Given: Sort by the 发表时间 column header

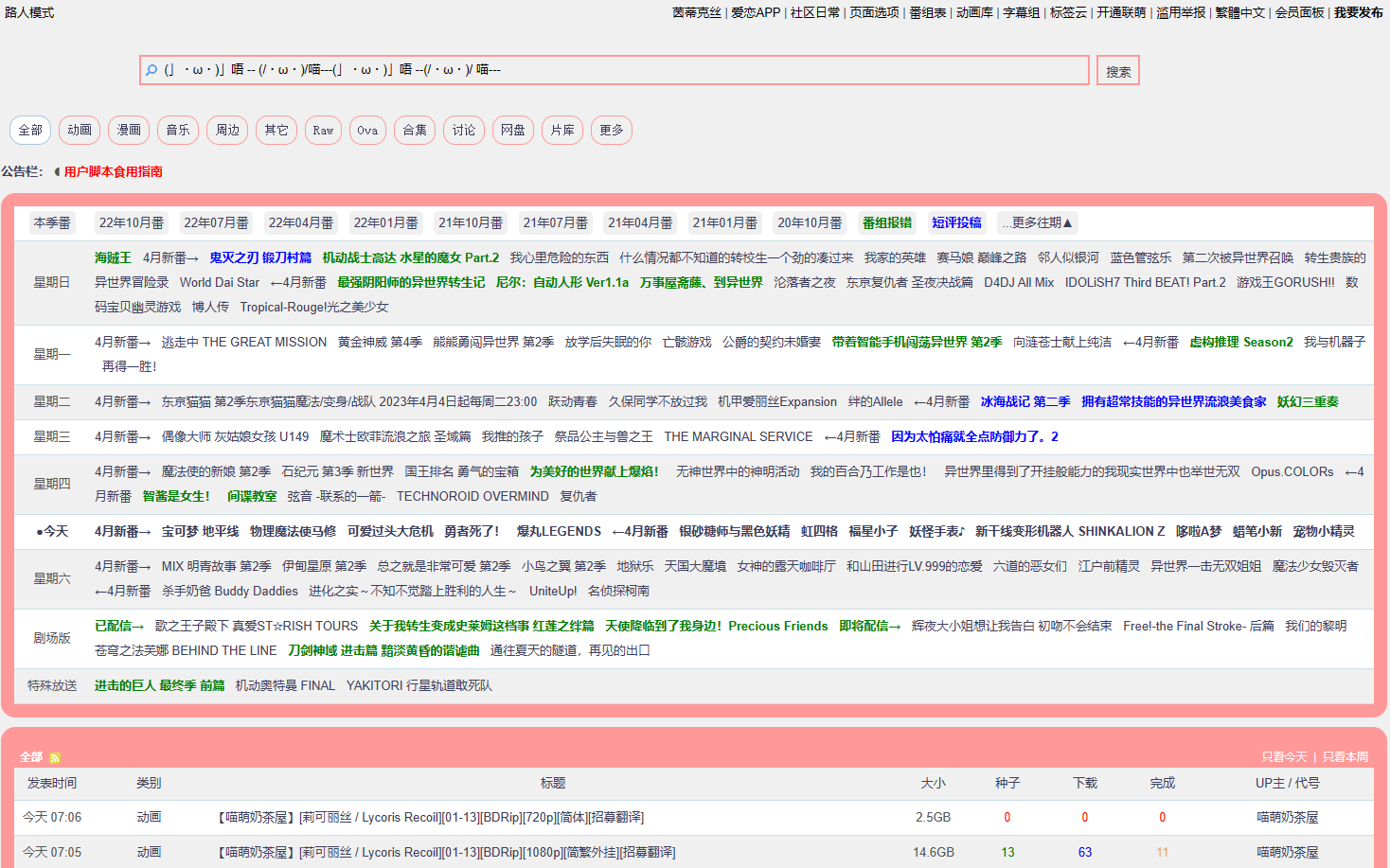Looking at the screenshot, I should point(52,784).
